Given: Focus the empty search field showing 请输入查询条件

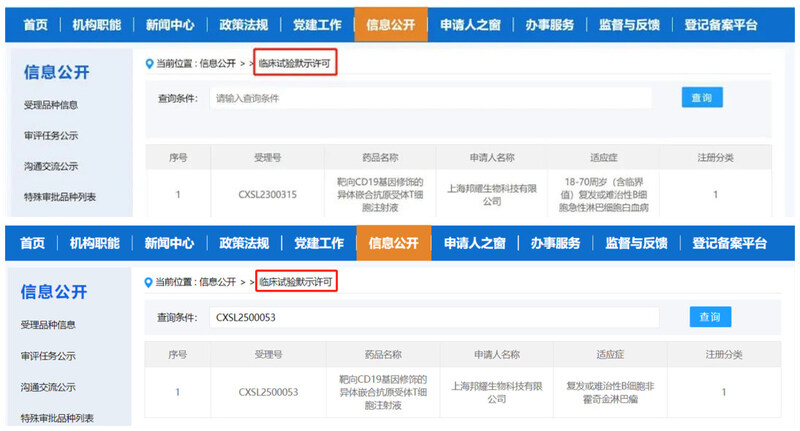Looking at the screenshot, I should pyautogui.click(x=430, y=98).
